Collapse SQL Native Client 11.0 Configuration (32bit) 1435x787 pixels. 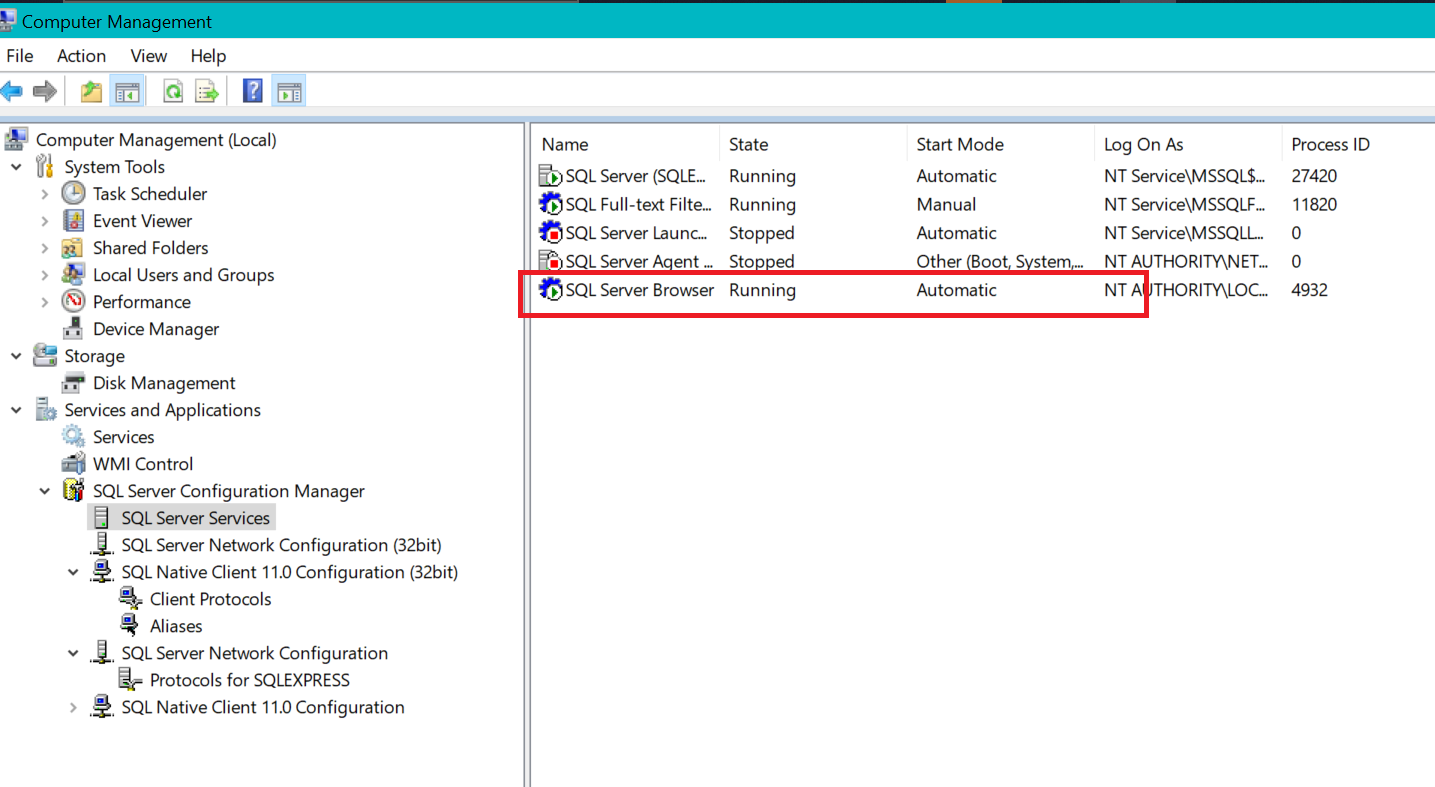tap(73, 572)
